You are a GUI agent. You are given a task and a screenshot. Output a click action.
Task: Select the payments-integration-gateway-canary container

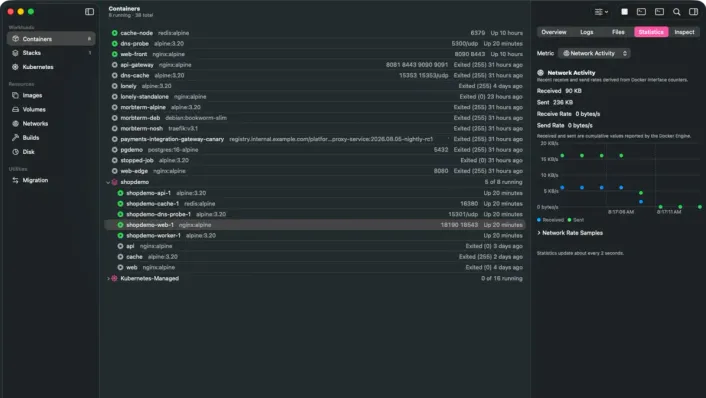[x=315, y=139]
